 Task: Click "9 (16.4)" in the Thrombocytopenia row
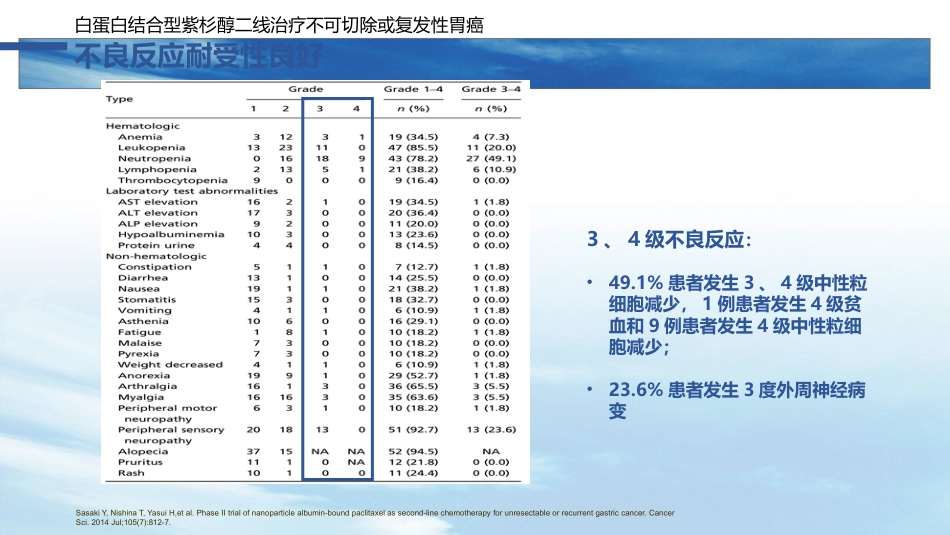(x=416, y=181)
